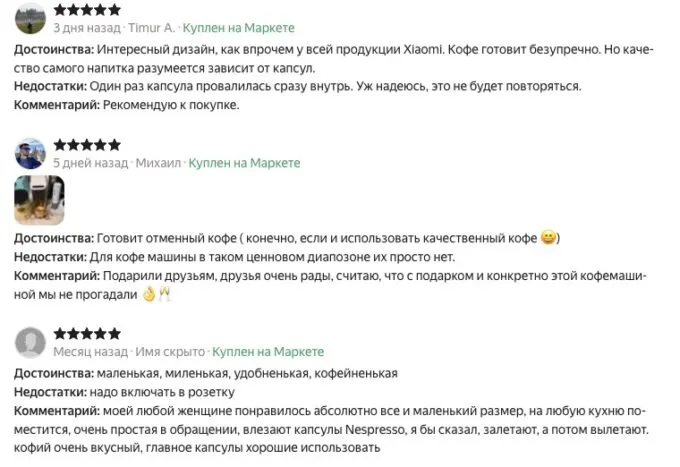680x467 pixels.
Task: Click the '3 дня назад' date
Action: tap(87, 28)
